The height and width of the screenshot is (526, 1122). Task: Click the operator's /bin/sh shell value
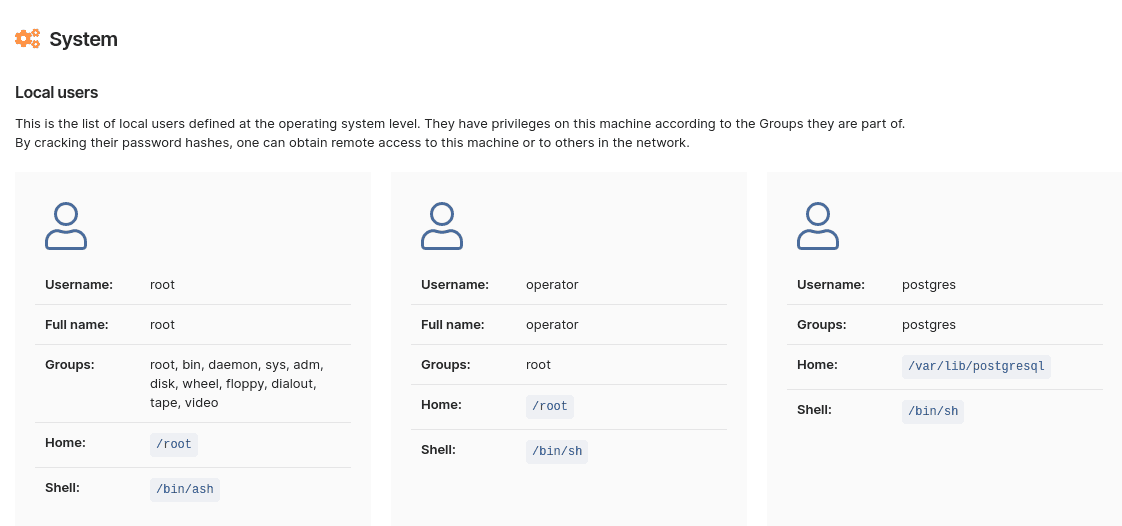557,451
